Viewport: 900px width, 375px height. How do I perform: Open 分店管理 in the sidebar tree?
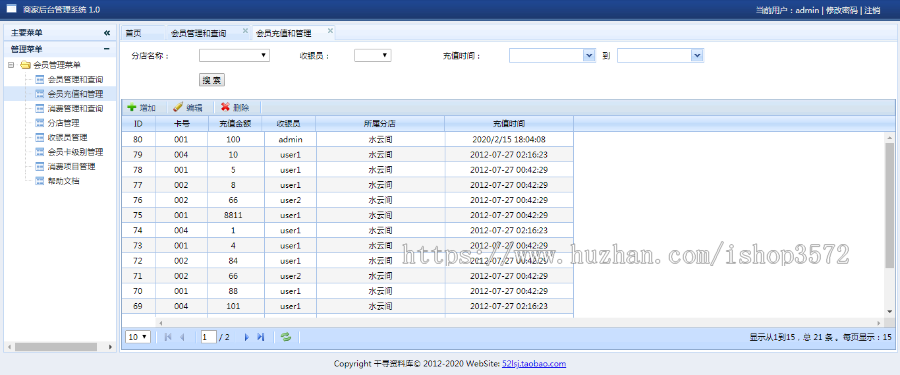pyautogui.click(x=63, y=123)
